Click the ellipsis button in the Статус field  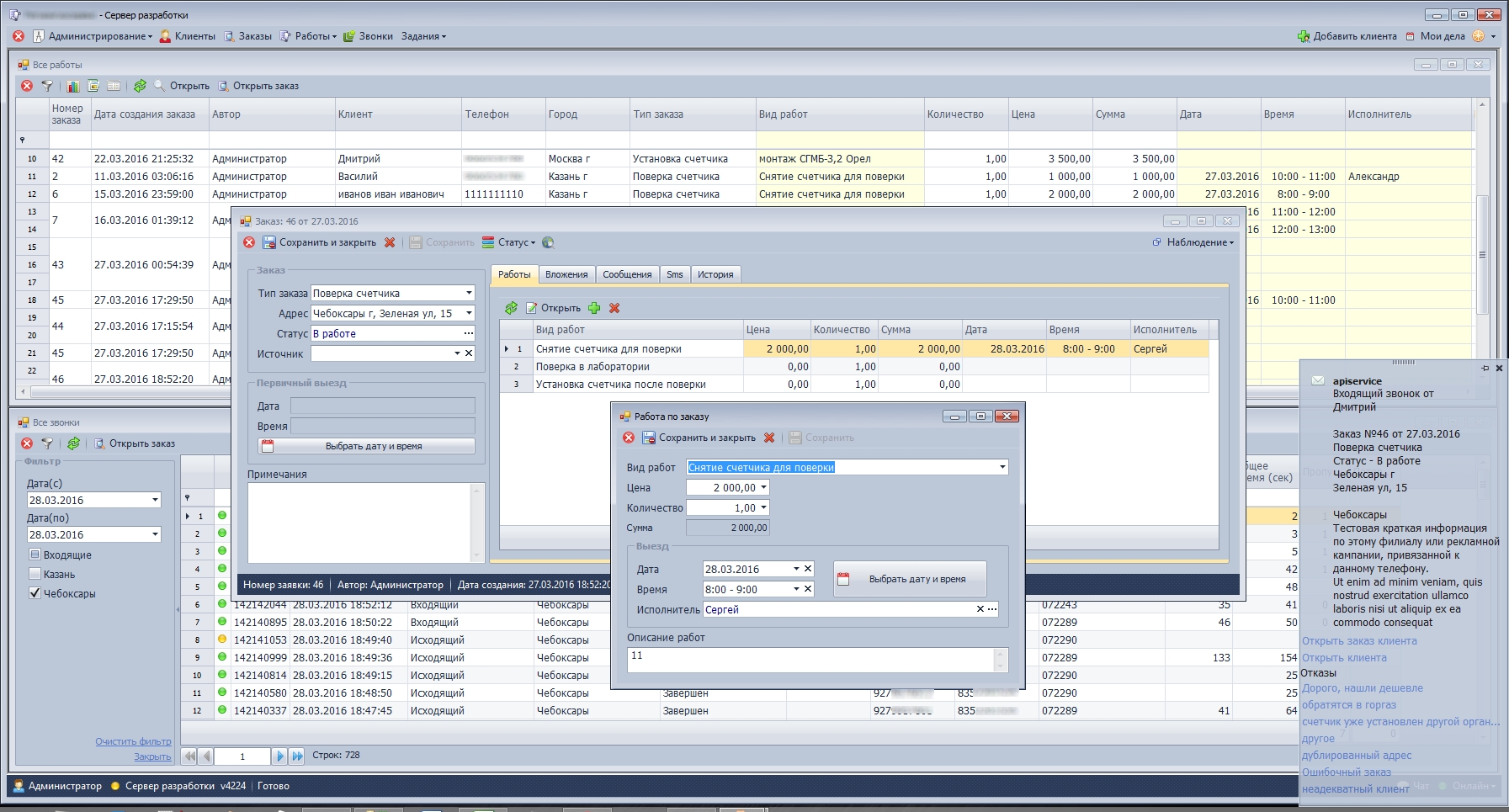pos(469,333)
